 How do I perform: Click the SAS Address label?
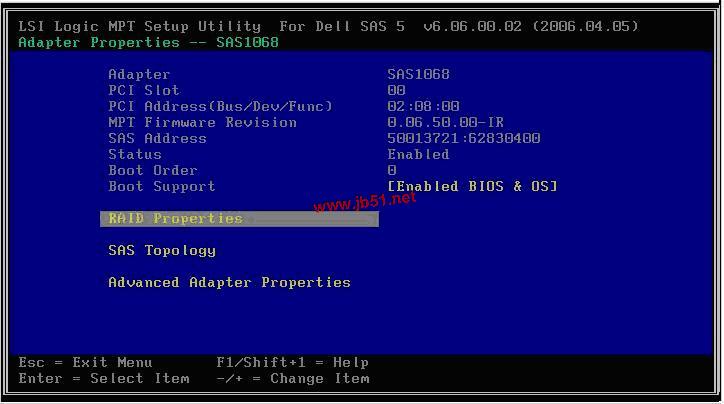[x=157, y=139]
